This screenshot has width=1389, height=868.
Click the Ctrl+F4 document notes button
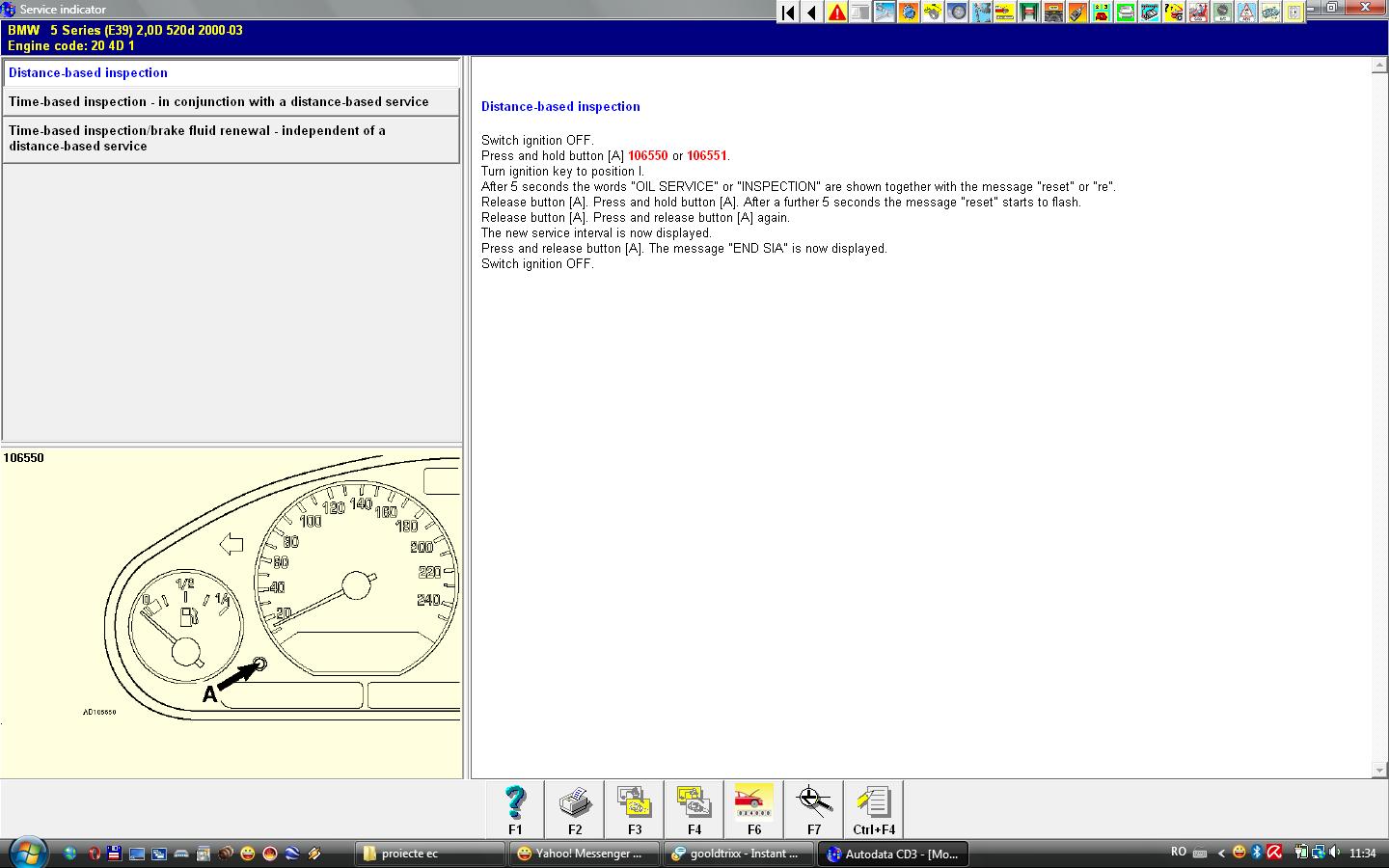pos(874,809)
